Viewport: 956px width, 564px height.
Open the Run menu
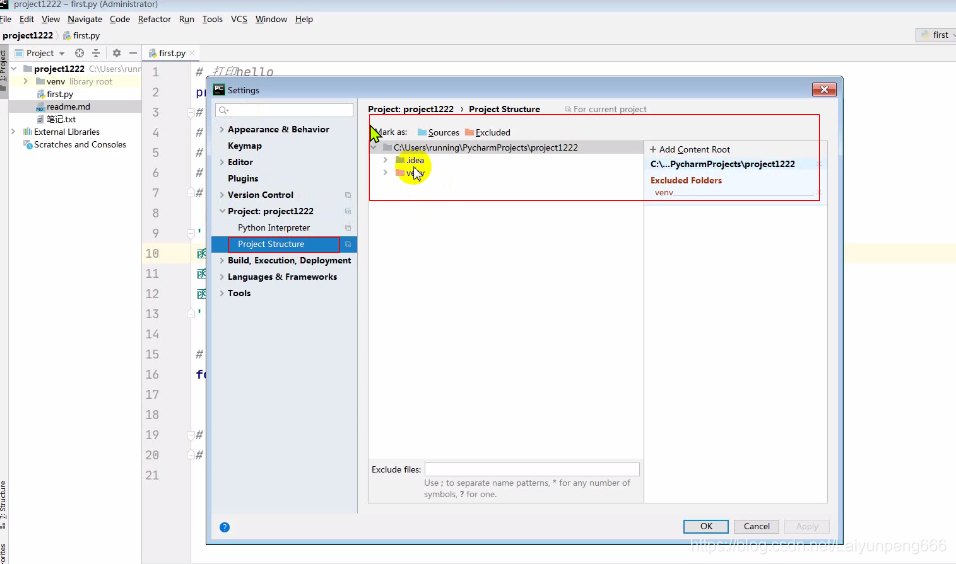click(187, 19)
